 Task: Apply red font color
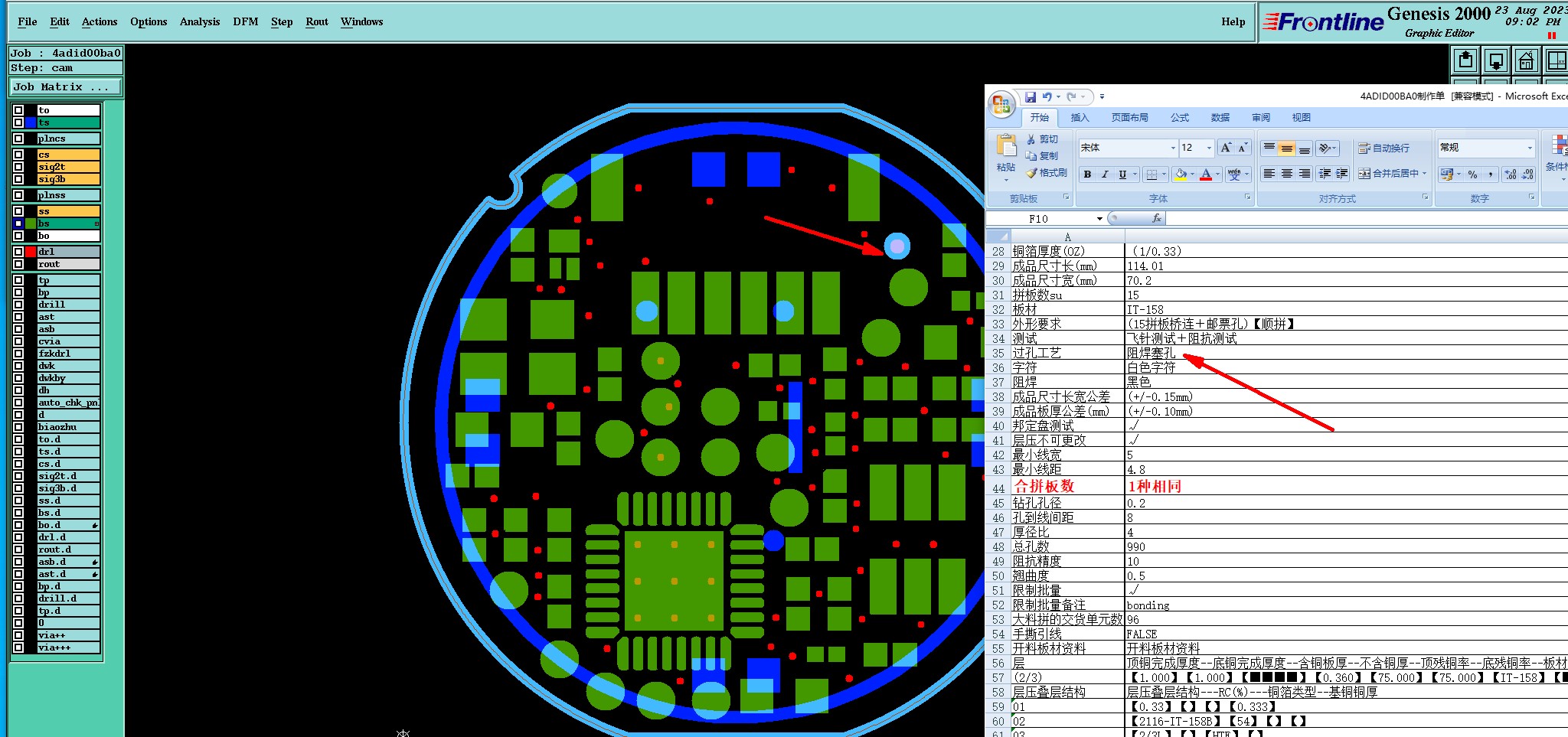1206,174
